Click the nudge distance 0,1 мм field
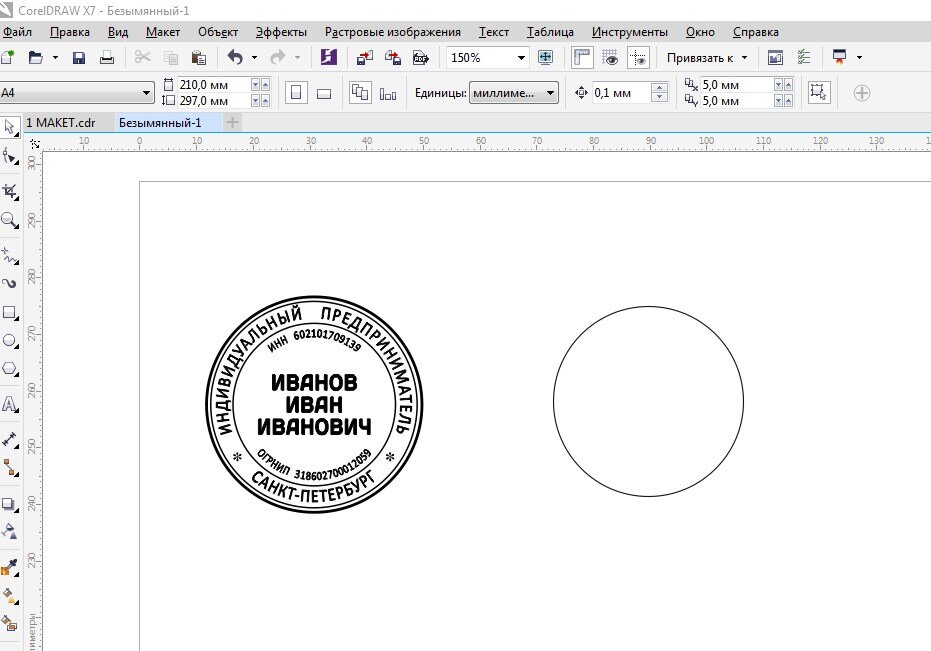This screenshot has height=651, width=931. [620, 93]
